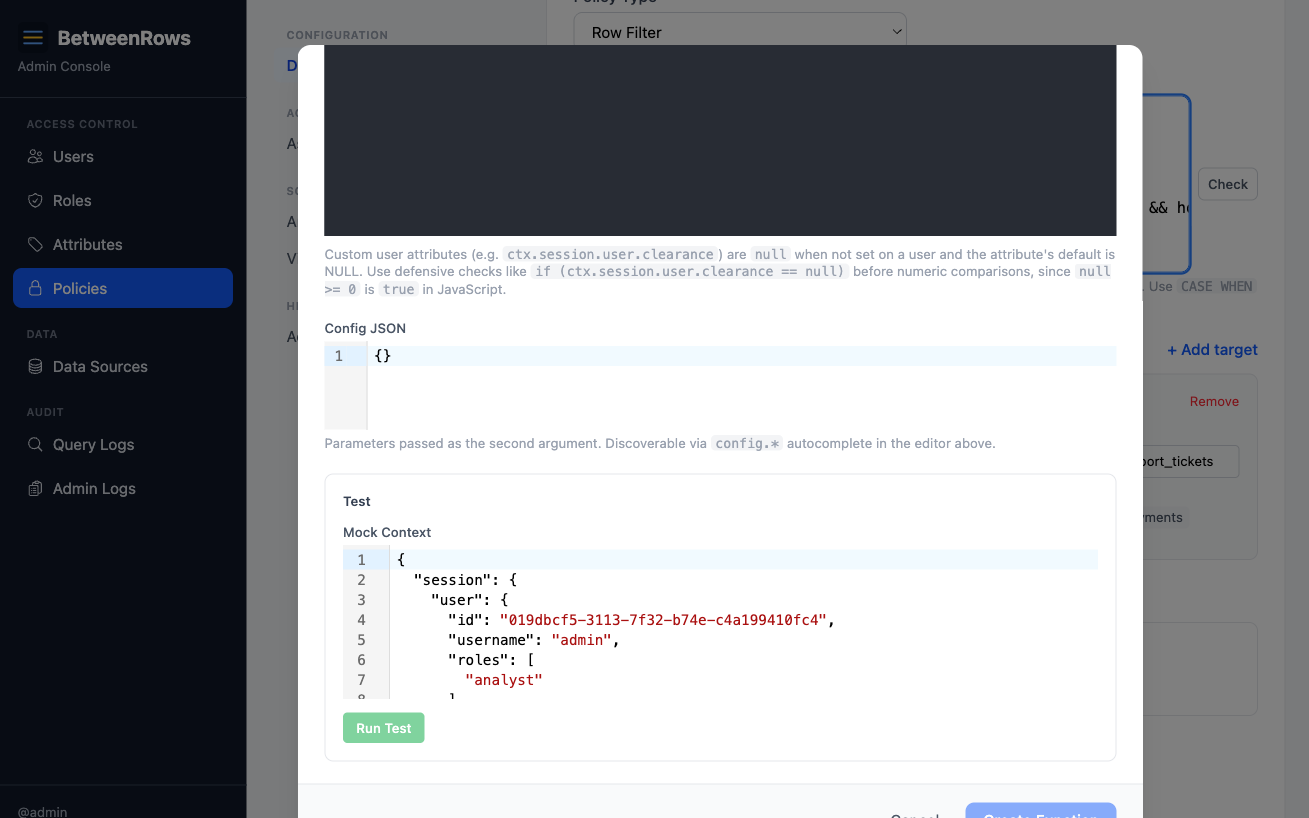Click the Admin Console subtitle

pos(64,66)
